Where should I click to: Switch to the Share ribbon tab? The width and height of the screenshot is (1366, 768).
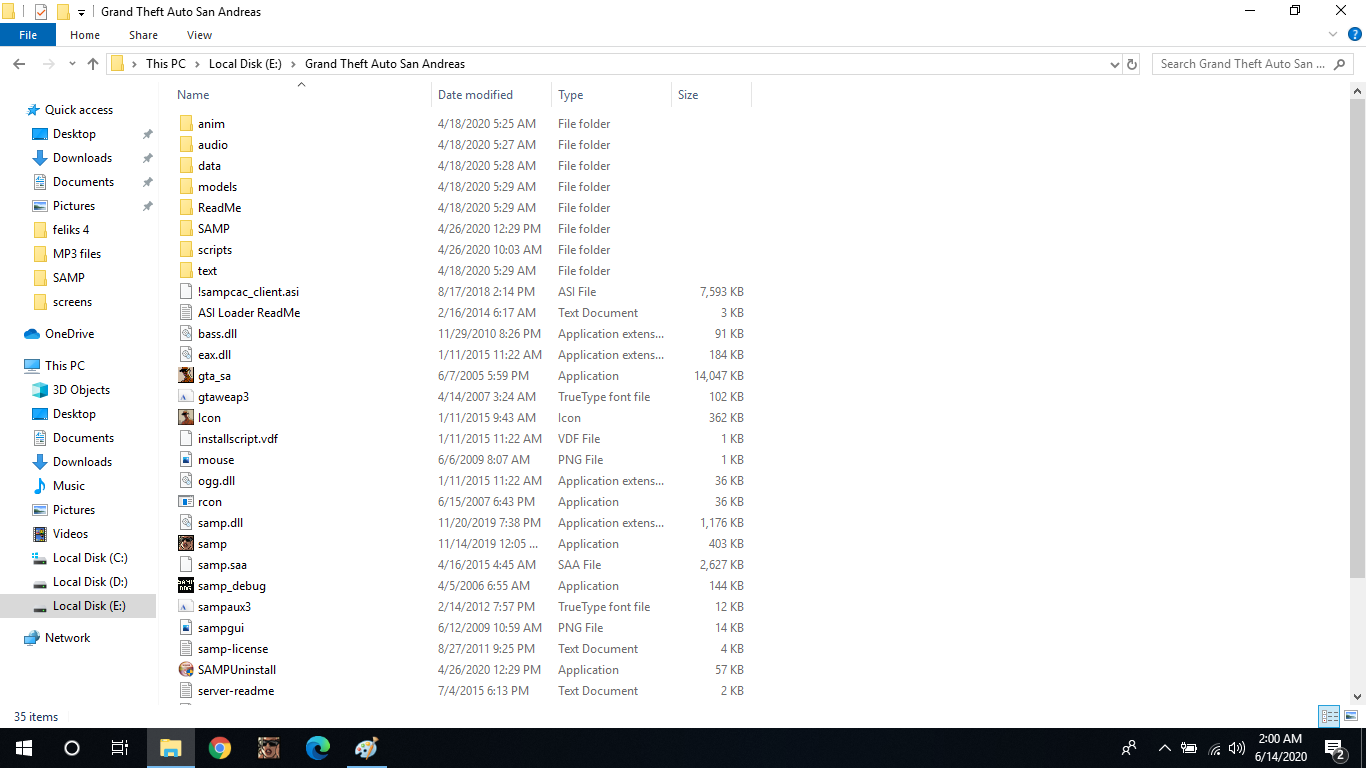tap(143, 35)
